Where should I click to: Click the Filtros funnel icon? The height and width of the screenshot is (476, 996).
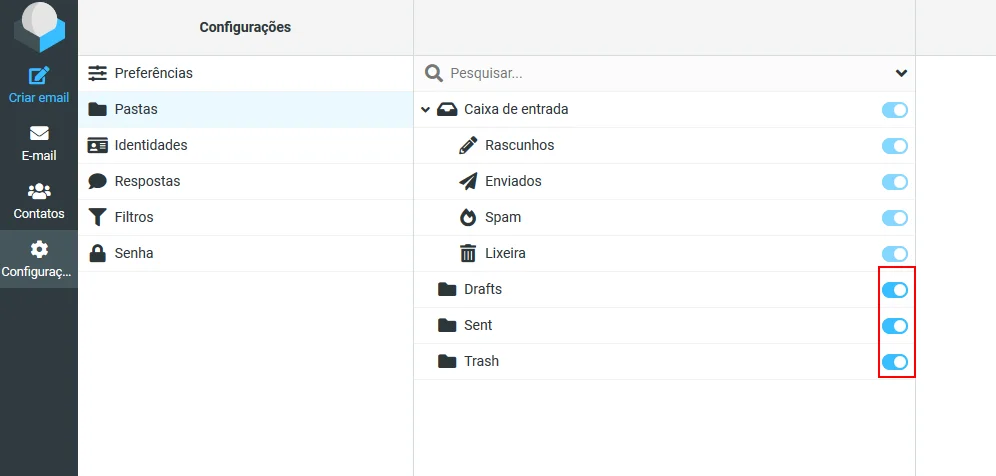[97, 217]
